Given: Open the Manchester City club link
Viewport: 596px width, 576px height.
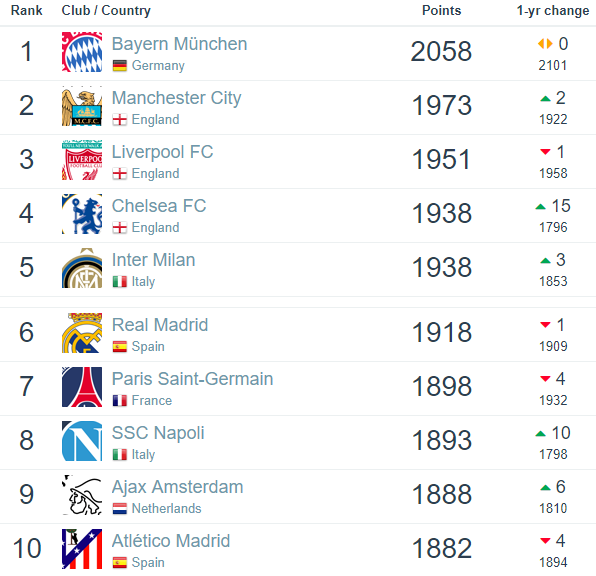Looking at the screenshot, I should point(176,98).
